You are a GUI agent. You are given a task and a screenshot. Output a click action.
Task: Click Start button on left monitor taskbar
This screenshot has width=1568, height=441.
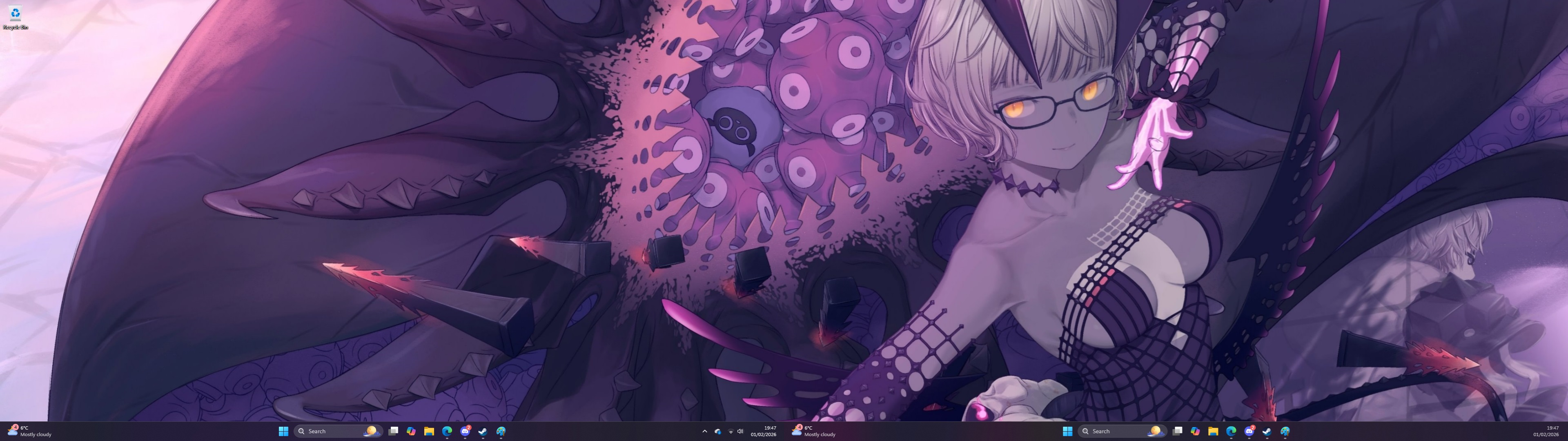click(x=283, y=431)
